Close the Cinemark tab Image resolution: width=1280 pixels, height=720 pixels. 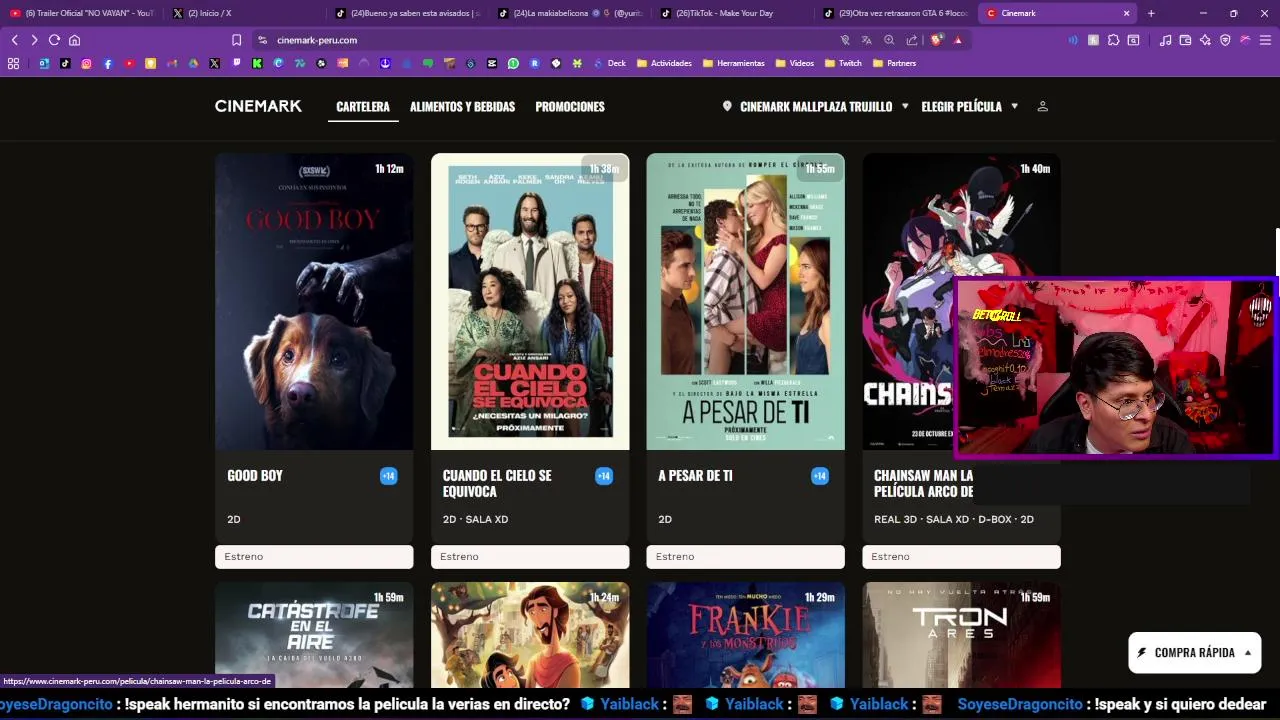pos(1126,13)
